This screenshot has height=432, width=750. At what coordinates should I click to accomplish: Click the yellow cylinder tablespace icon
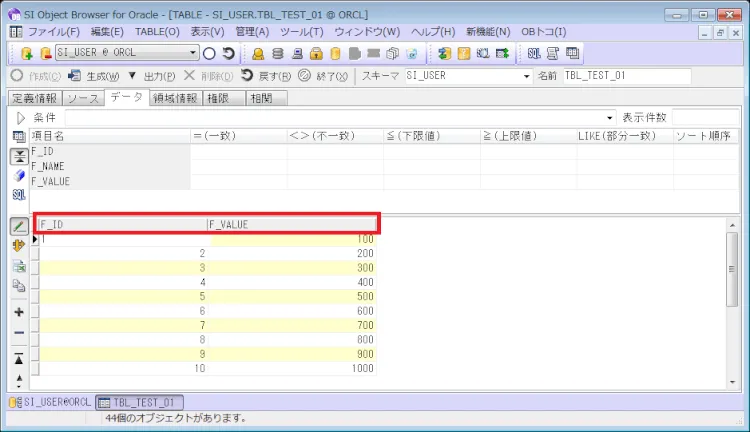tap(335, 53)
